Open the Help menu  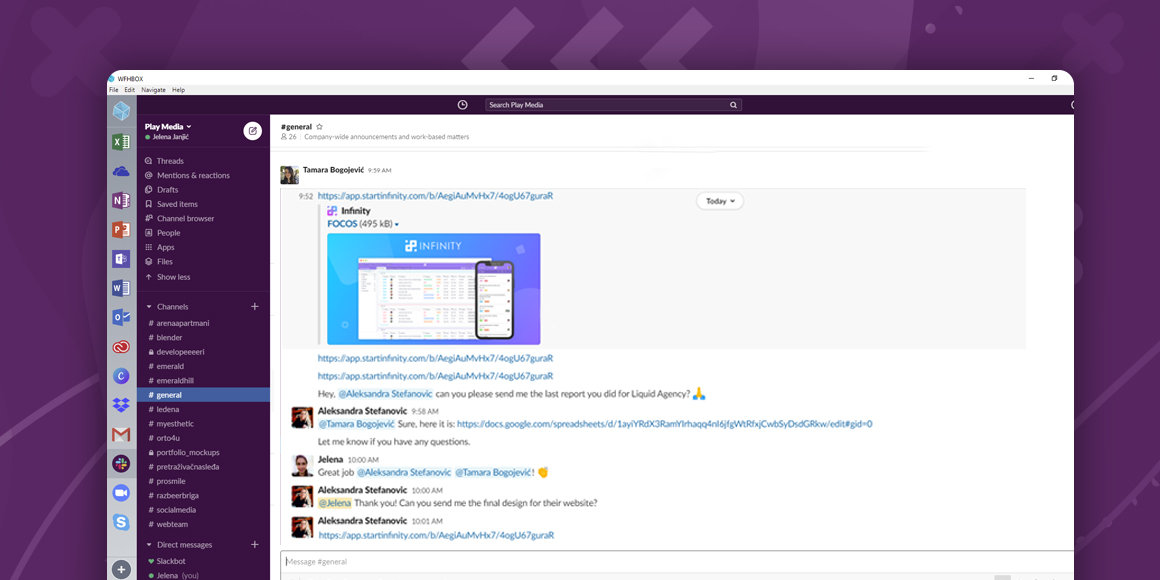[x=178, y=90]
